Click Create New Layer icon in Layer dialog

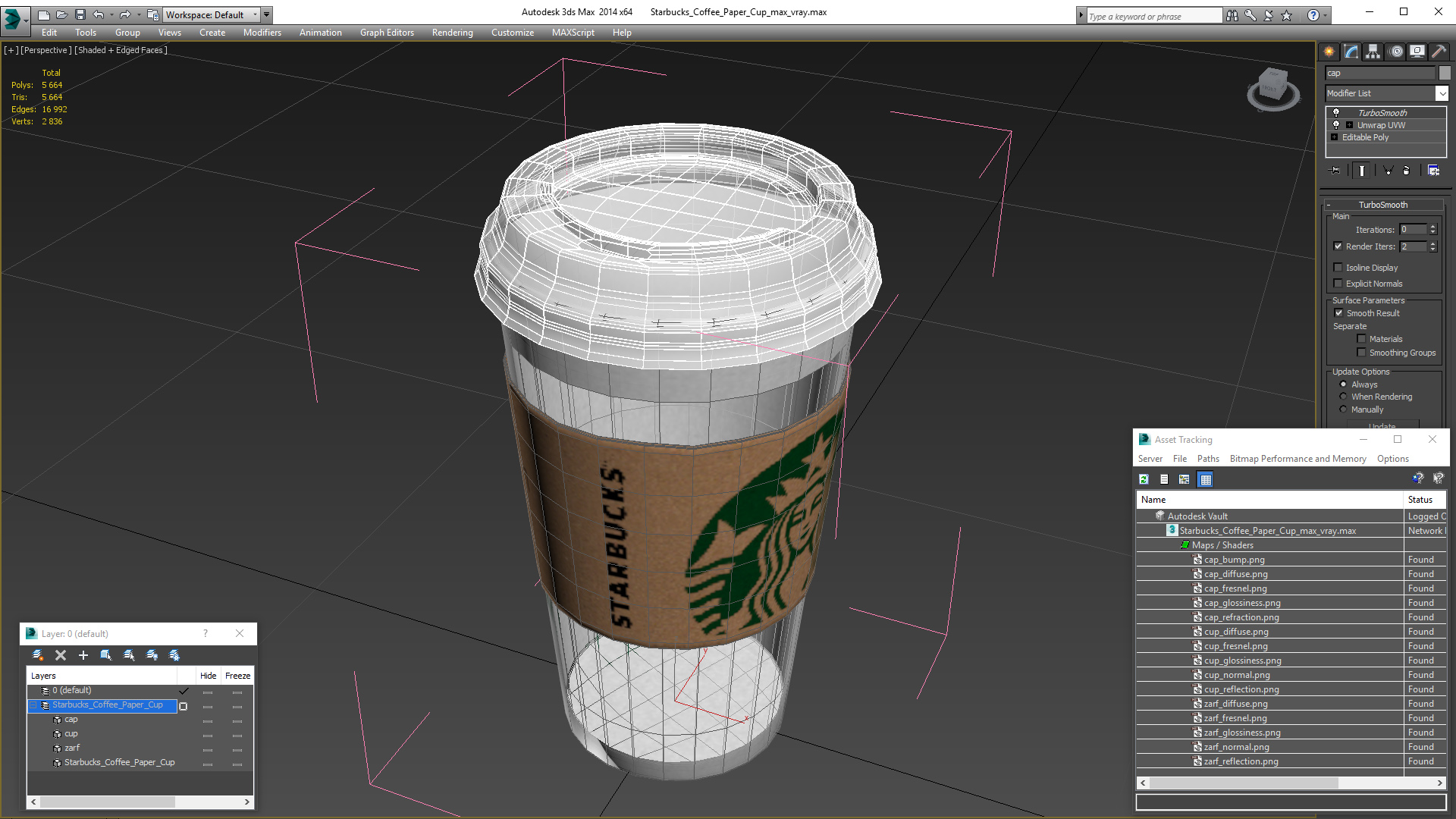(x=38, y=655)
